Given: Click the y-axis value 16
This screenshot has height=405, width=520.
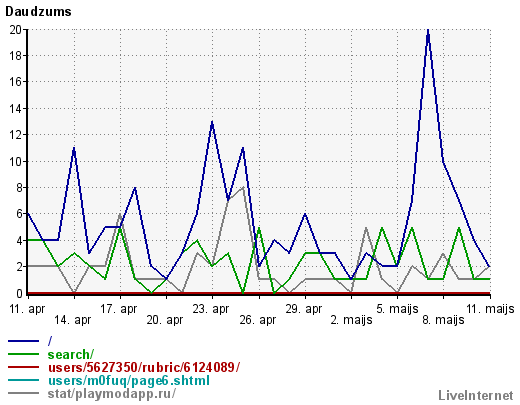Looking at the screenshot, I should pos(16,82).
